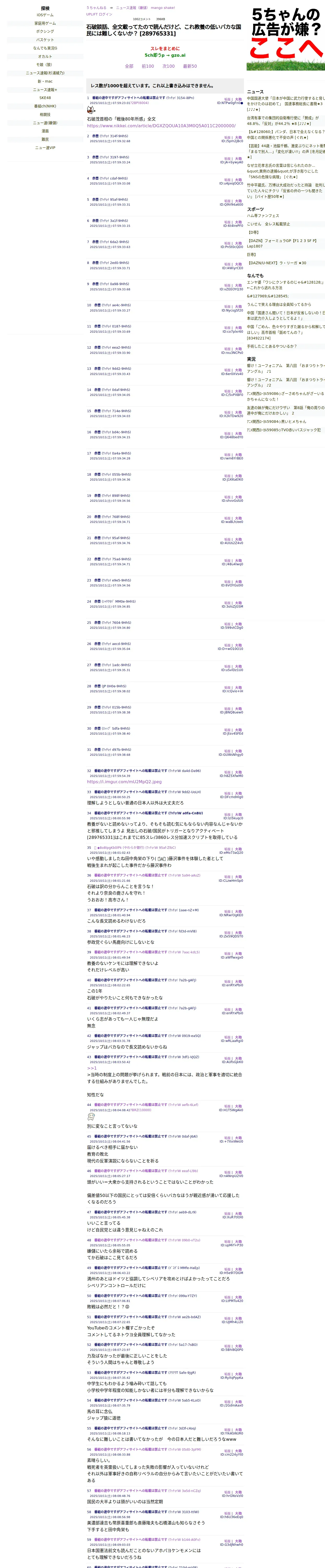This screenshot has width=325, height=1568.
Task: Click the avatar icon in post 1
Action: pyautogui.click(x=91, y=110)
